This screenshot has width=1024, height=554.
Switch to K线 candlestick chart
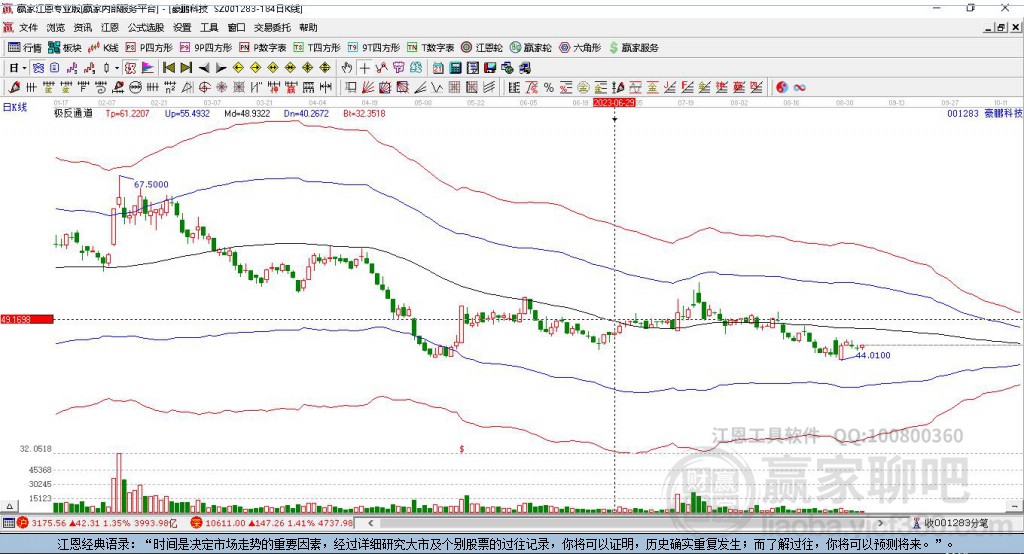[x=103, y=48]
